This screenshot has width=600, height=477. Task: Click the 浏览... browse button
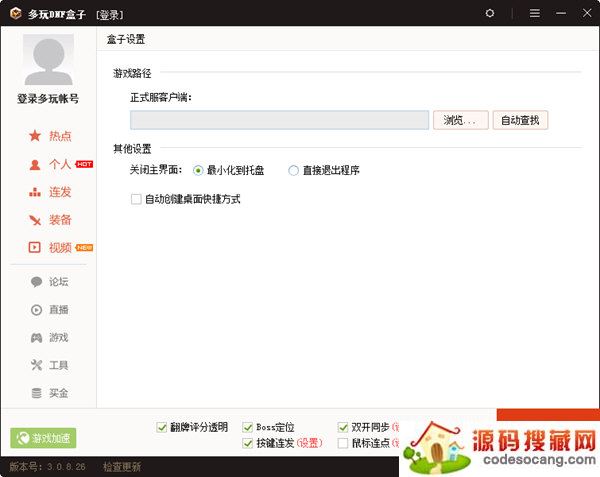click(x=461, y=120)
